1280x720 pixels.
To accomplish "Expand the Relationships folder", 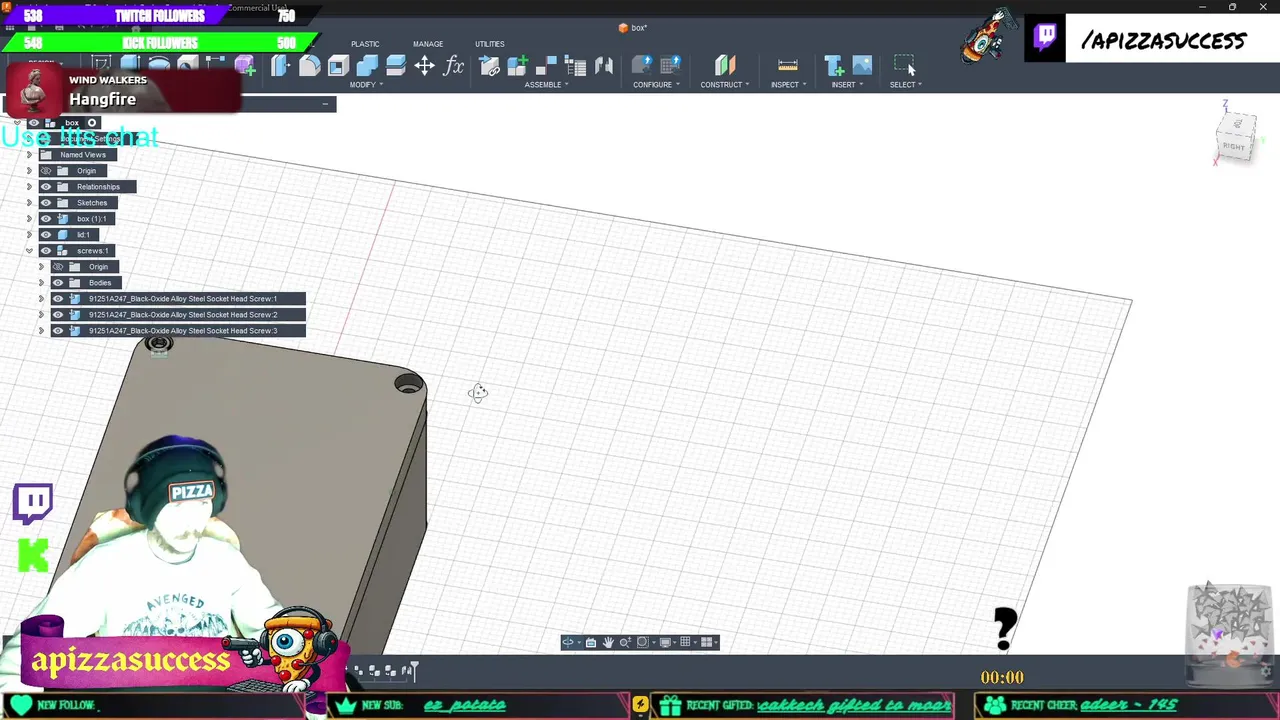I will click(29, 187).
